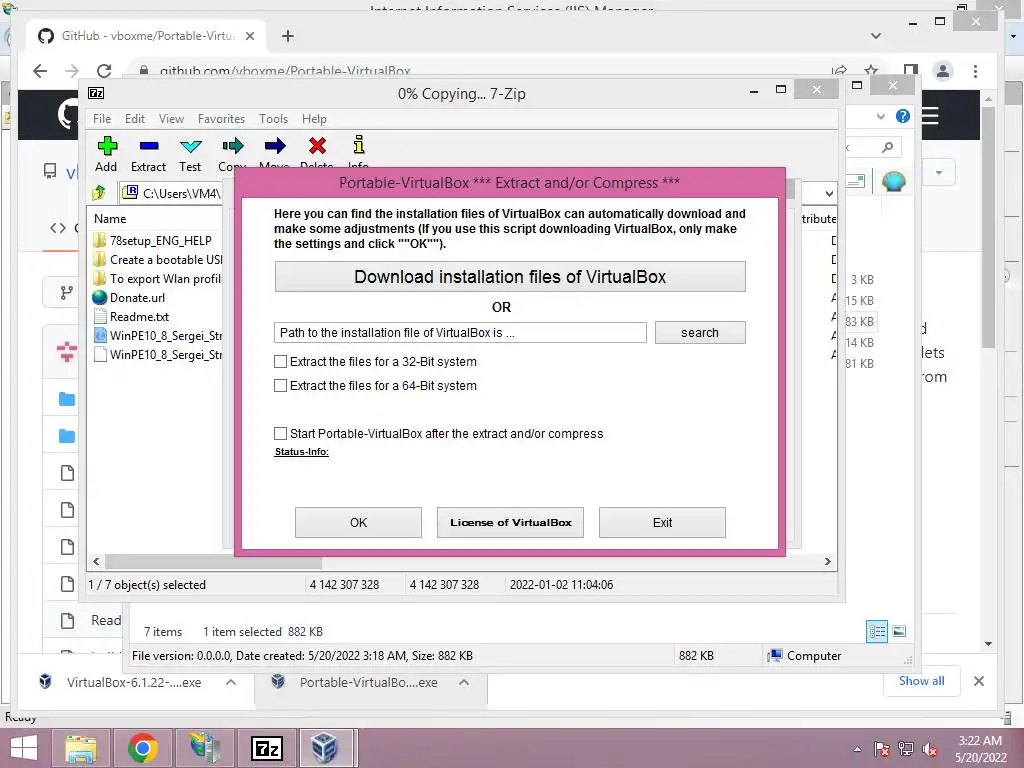
Task: Click the GitHub page vertical scrollbar
Action: tap(988, 227)
